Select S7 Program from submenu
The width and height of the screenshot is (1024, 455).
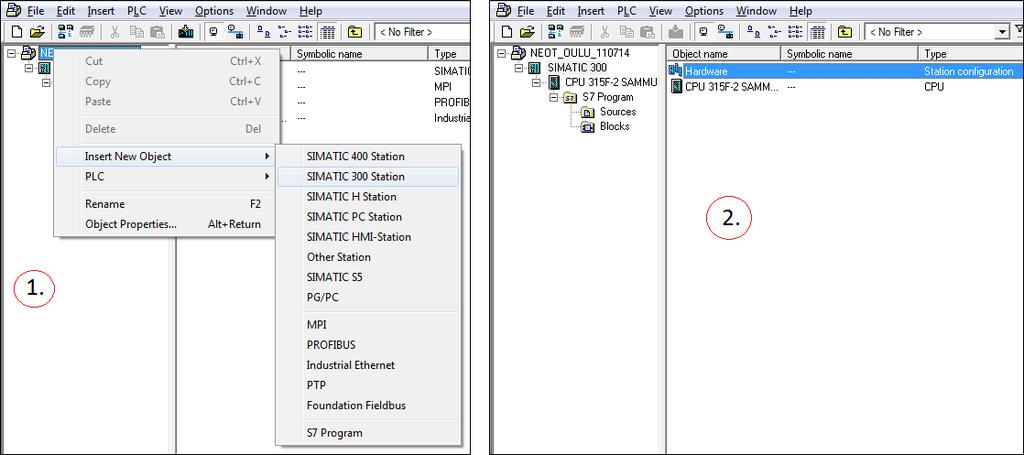pyautogui.click(x=368, y=433)
